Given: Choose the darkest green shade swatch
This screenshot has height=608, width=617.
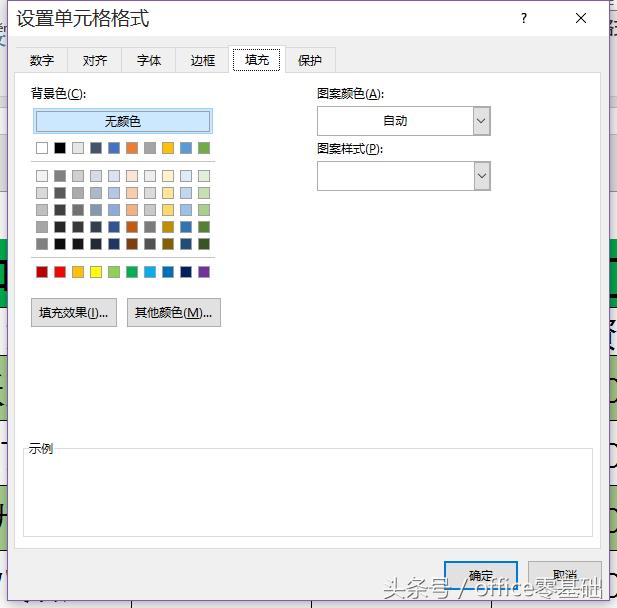Looking at the screenshot, I should (204, 244).
